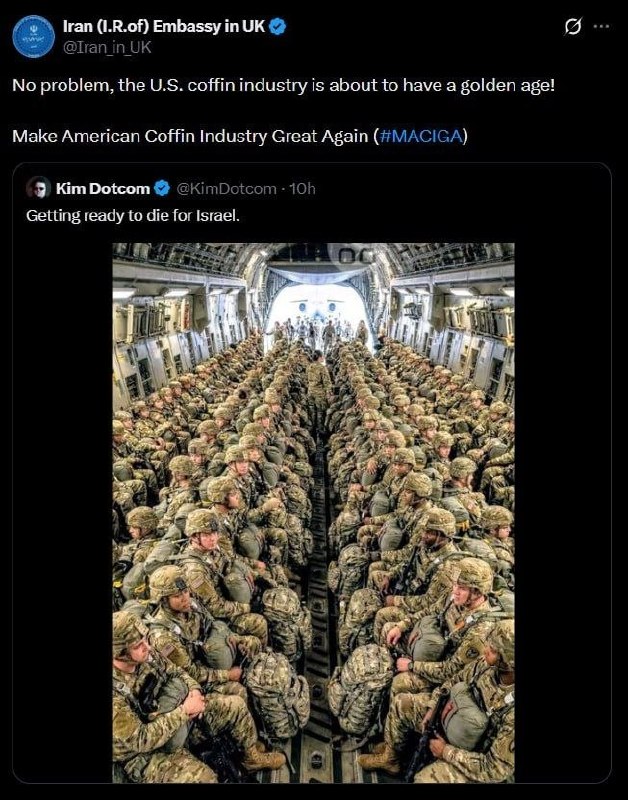Click the Grok slashed-circle icon
This screenshot has width=628, height=800.
573,27
